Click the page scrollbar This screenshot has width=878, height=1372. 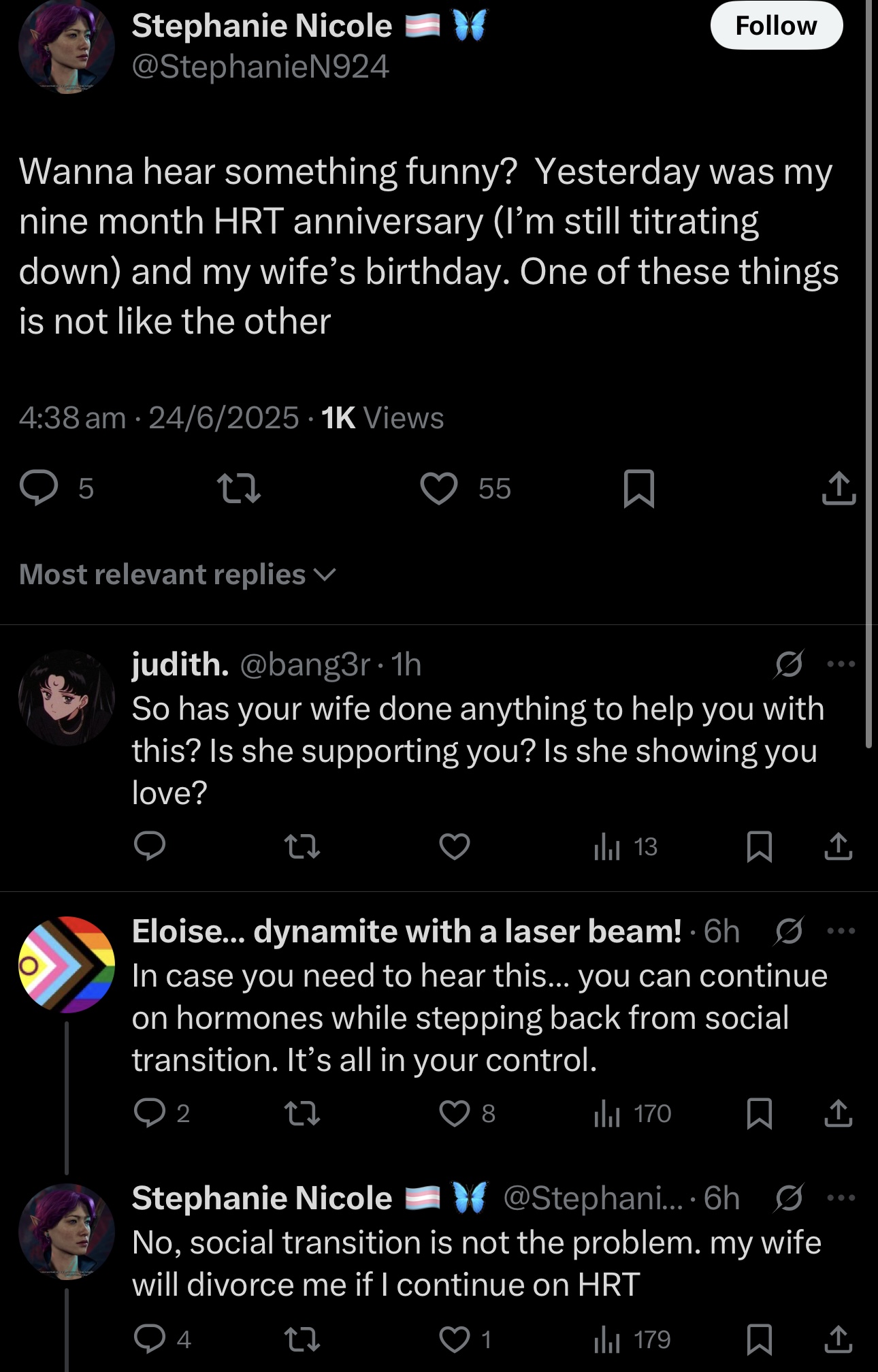[x=868, y=374]
